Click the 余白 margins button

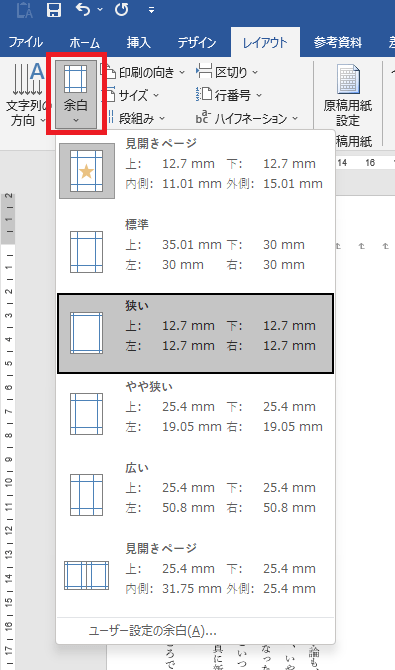click(76, 94)
